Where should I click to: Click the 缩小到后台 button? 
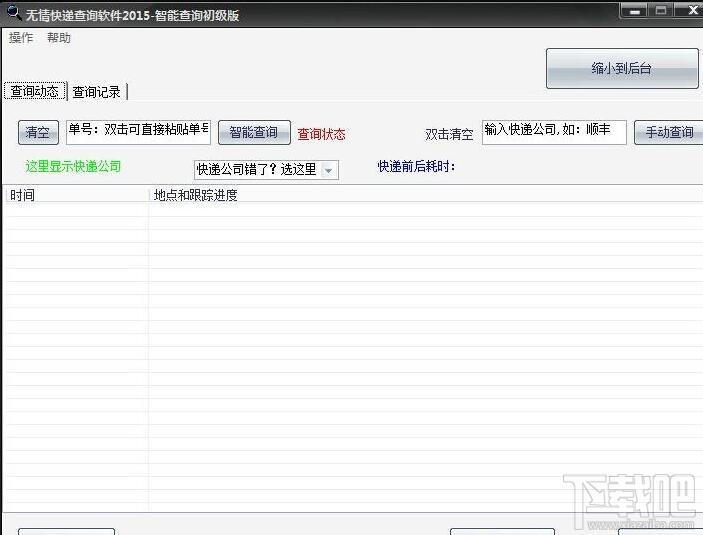622,69
